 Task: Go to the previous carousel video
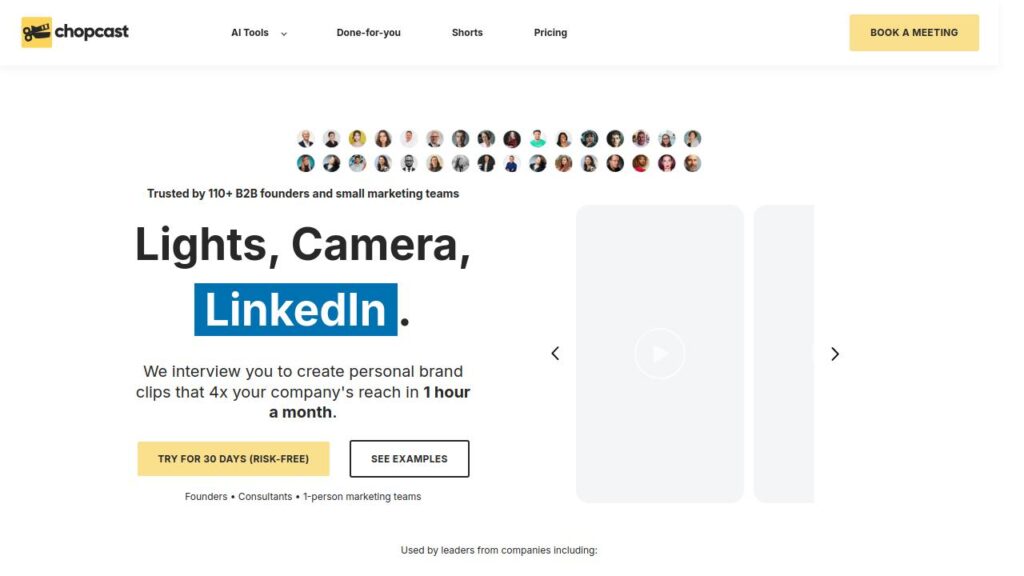pyautogui.click(x=555, y=354)
